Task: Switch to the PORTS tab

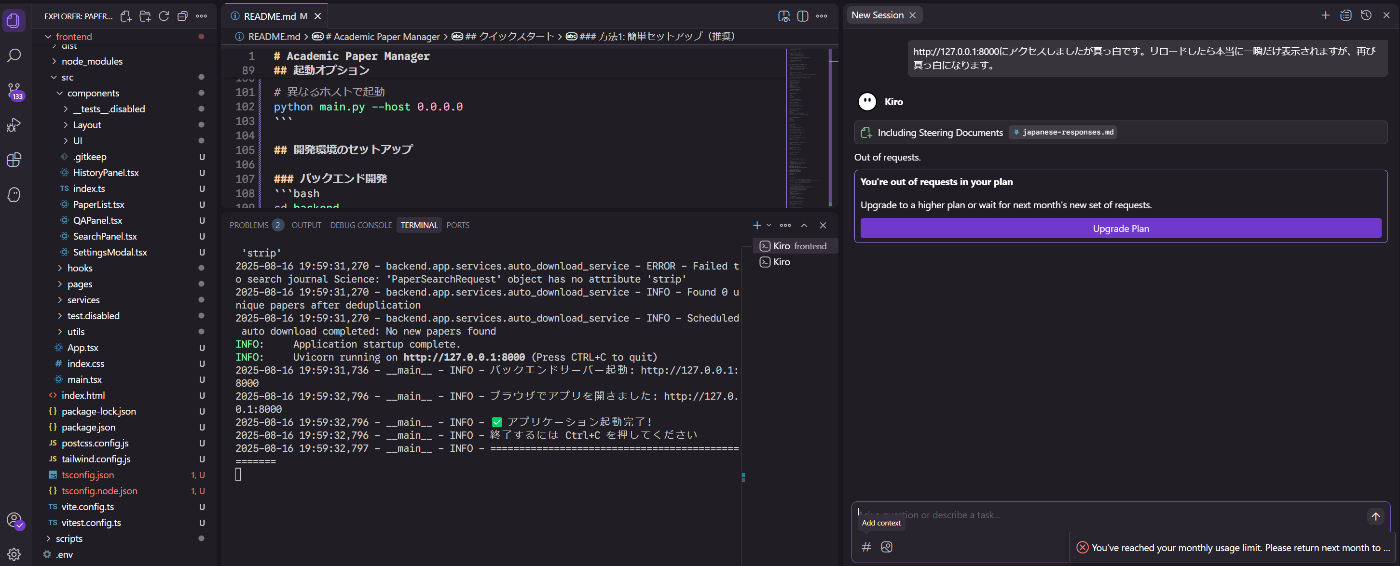Action: pos(458,225)
